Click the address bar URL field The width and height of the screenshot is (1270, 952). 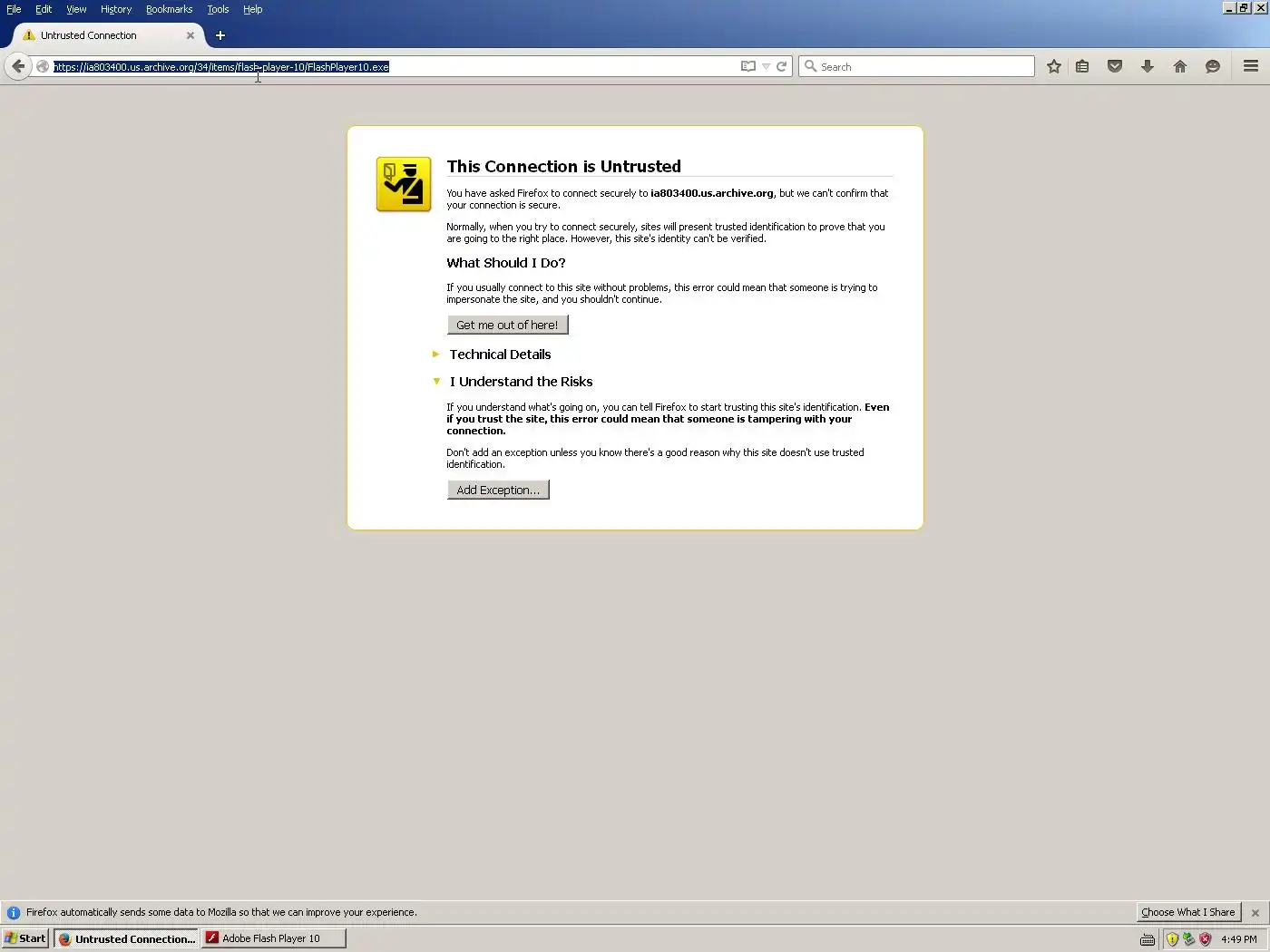(x=395, y=66)
